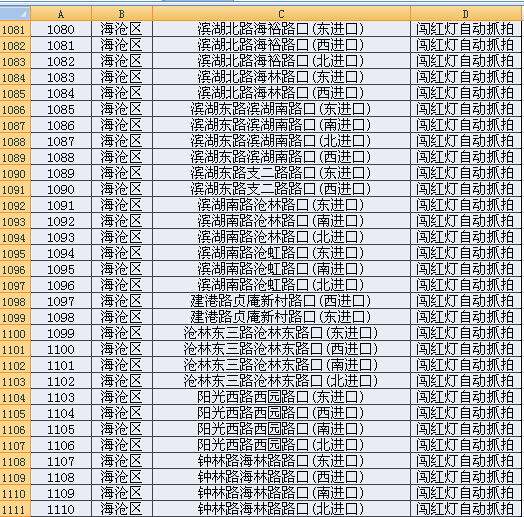524x517 pixels.
Task: Click cell 滨湖东路滨湖南路口(南进口)
Action: click(281, 125)
